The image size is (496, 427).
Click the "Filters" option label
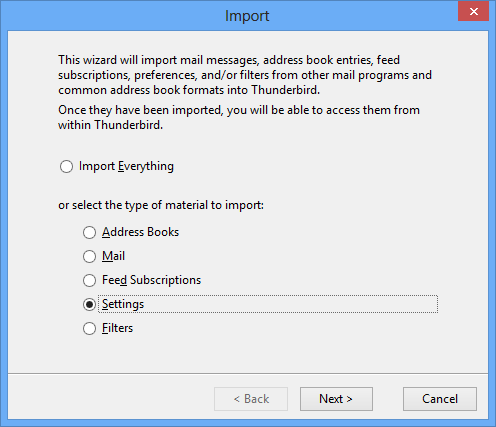pos(117,328)
